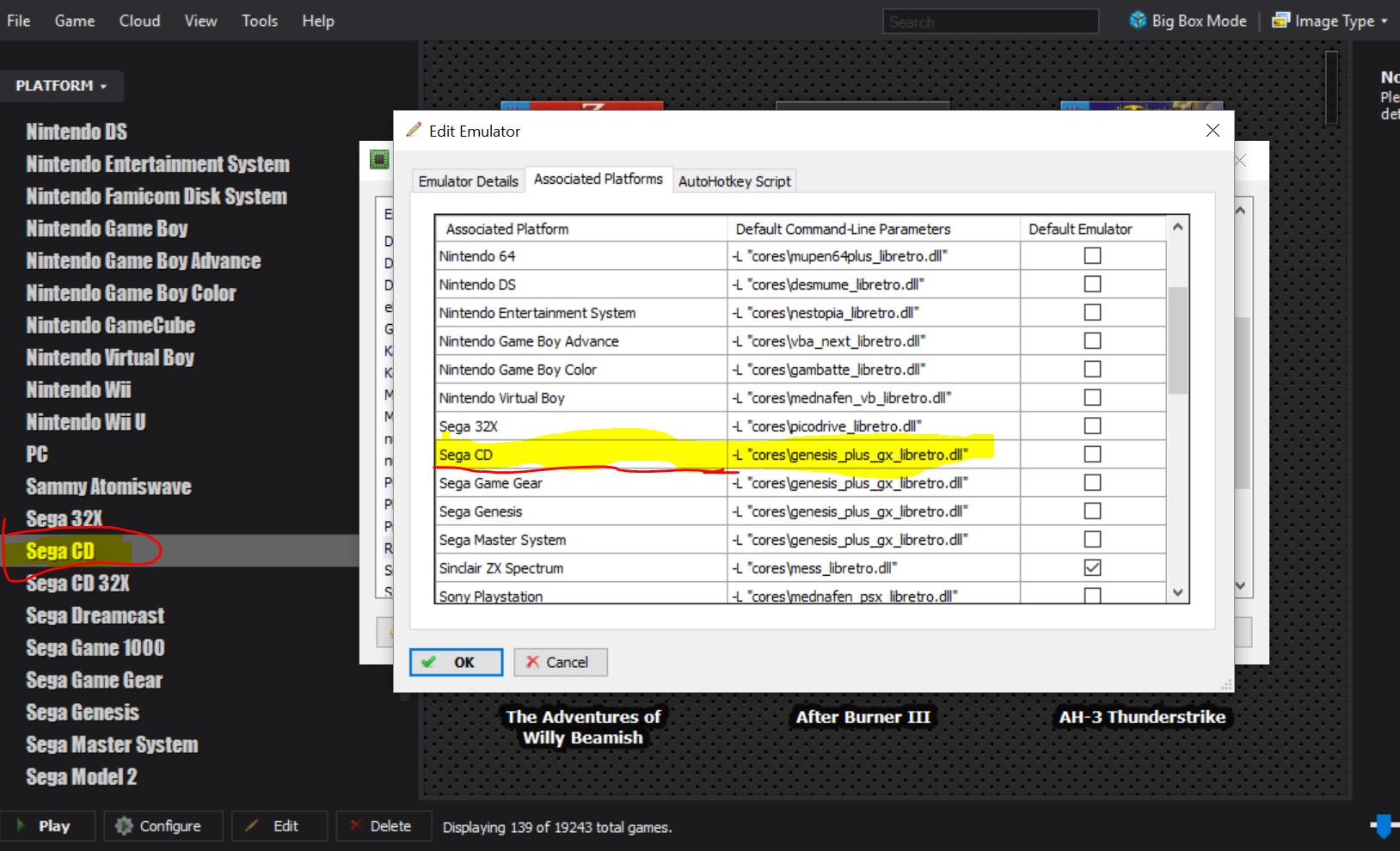Select the Associated Platforms tab
The width and height of the screenshot is (1400, 851).
(x=599, y=179)
